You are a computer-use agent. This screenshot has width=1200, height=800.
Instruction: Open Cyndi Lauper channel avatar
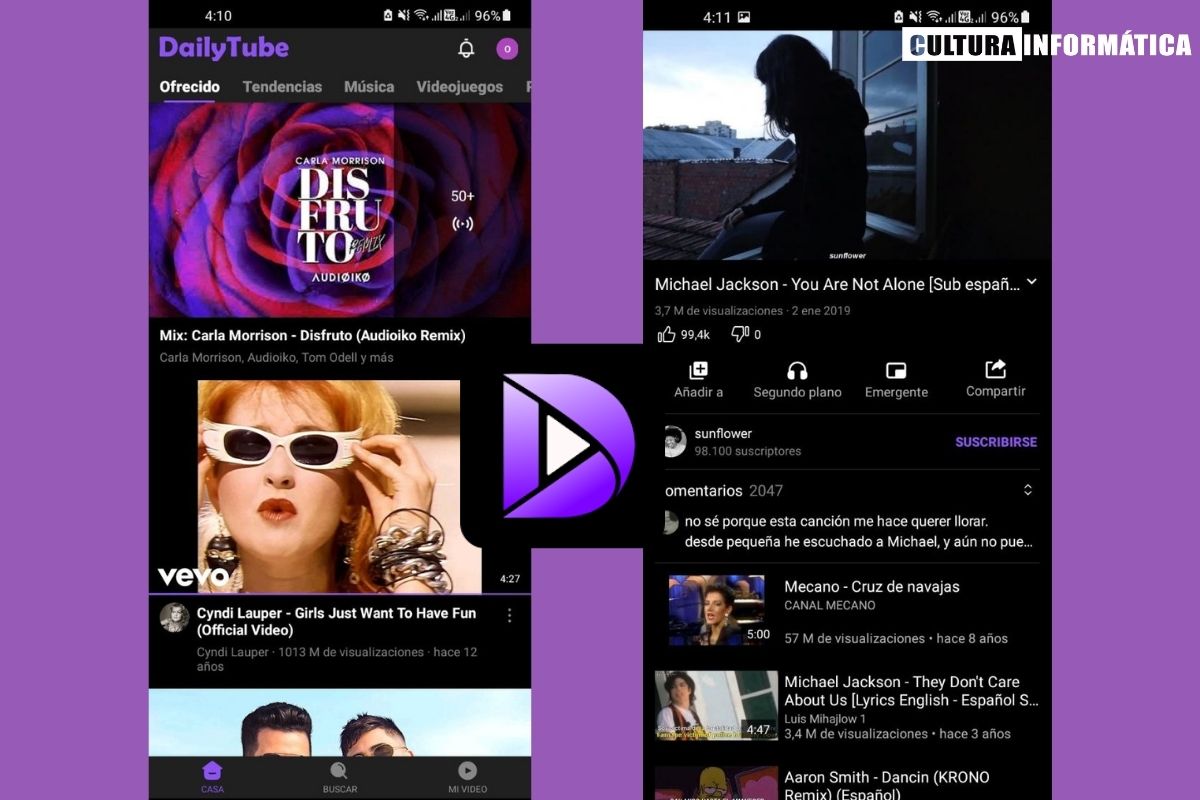(x=174, y=618)
